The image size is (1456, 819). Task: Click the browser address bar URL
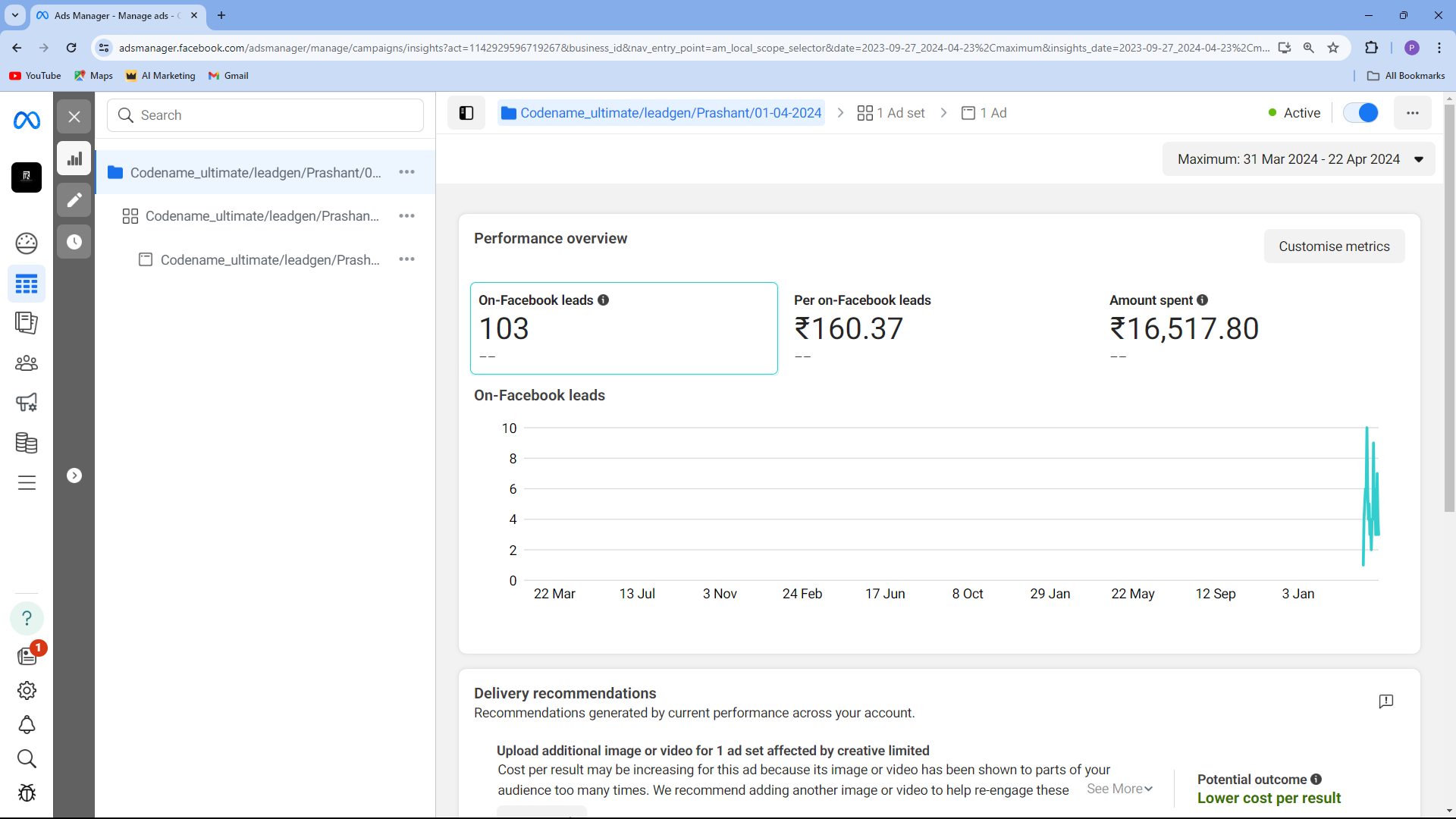(694, 48)
